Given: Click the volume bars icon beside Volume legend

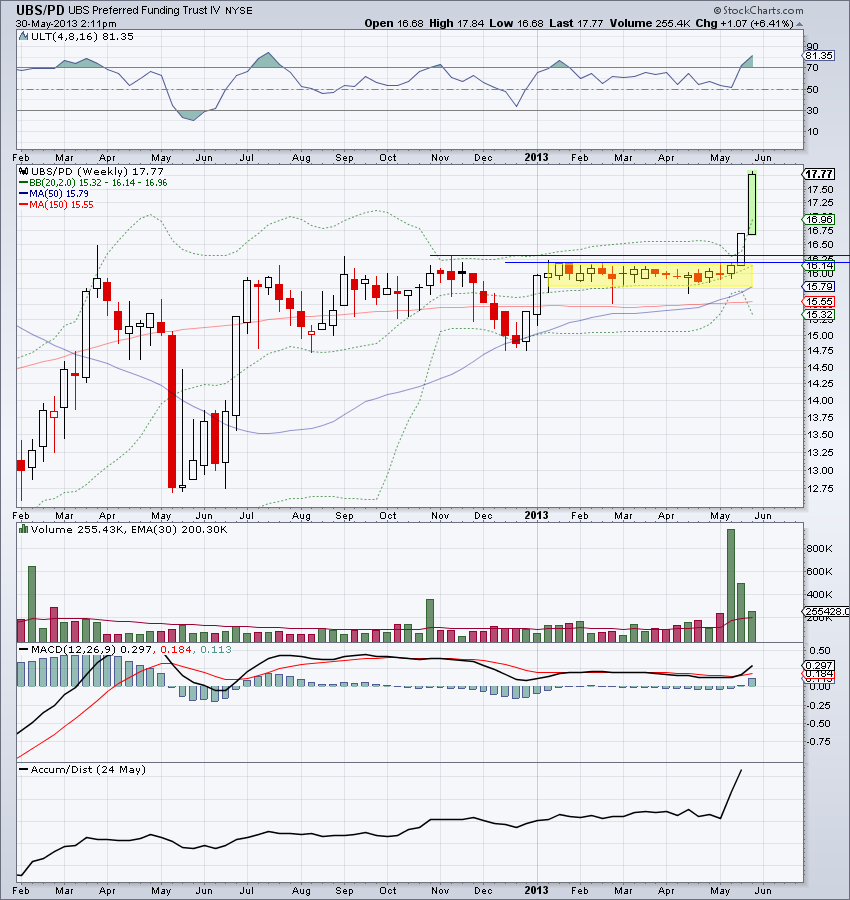Looking at the screenshot, I should [24, 529].
